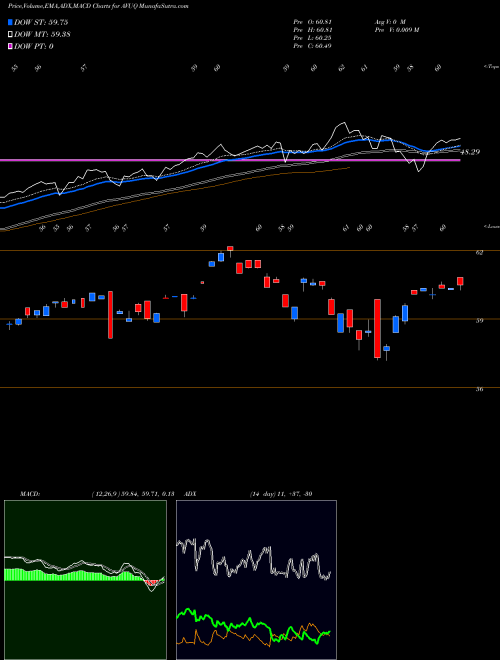500x660 pixels.
Task: Click the '<Tops' label
Action: [x=491, y=67]
